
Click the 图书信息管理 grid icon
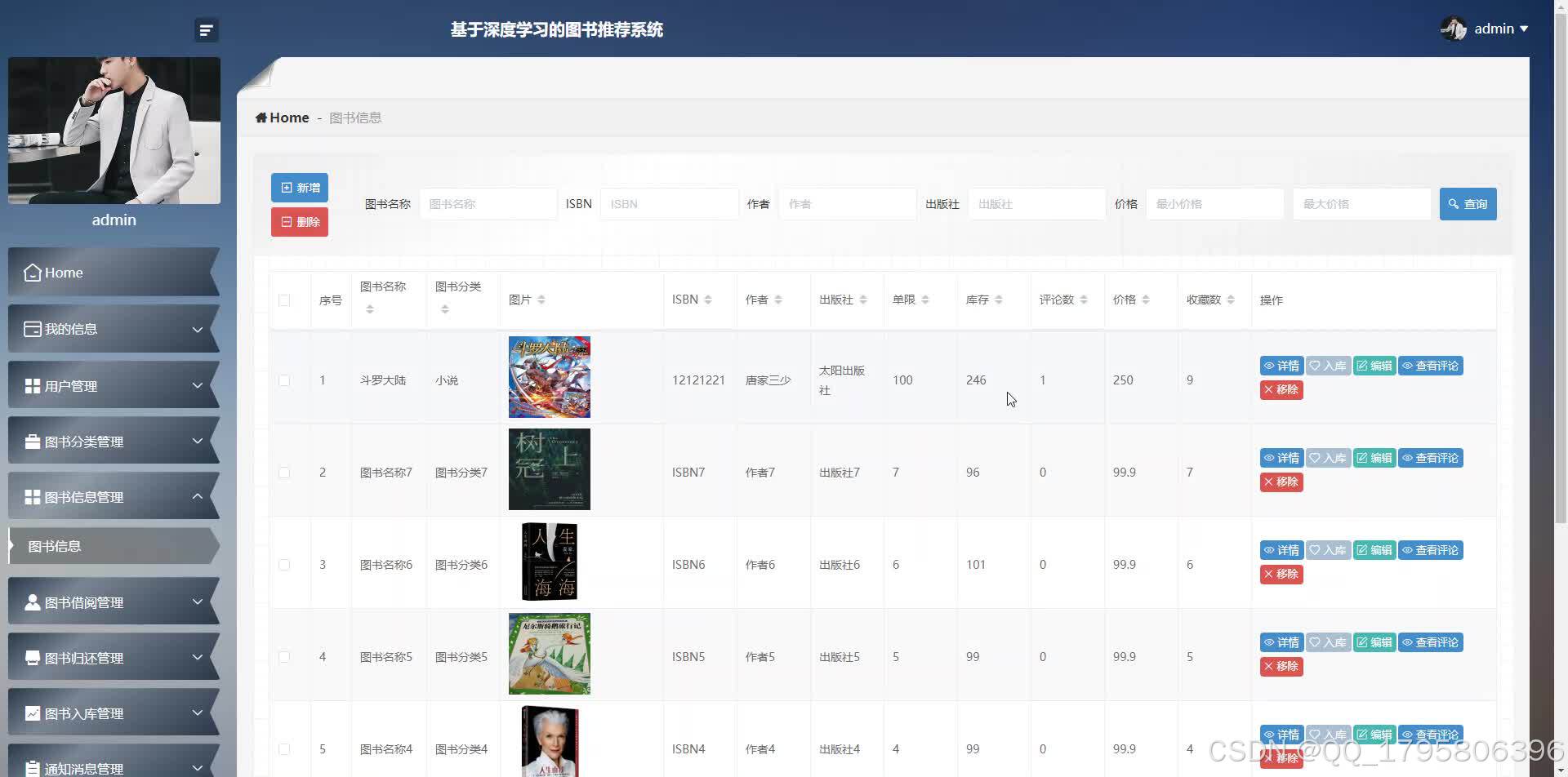pos(33,497)
